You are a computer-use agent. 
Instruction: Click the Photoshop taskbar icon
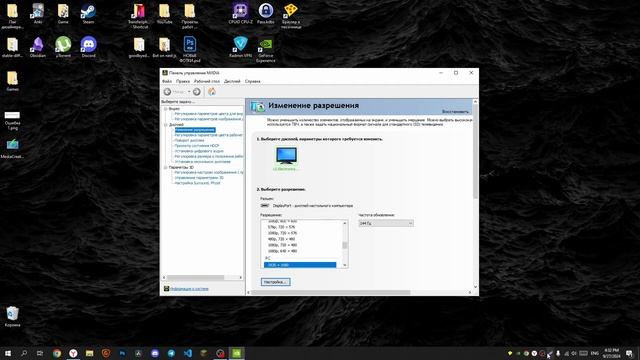122,353
